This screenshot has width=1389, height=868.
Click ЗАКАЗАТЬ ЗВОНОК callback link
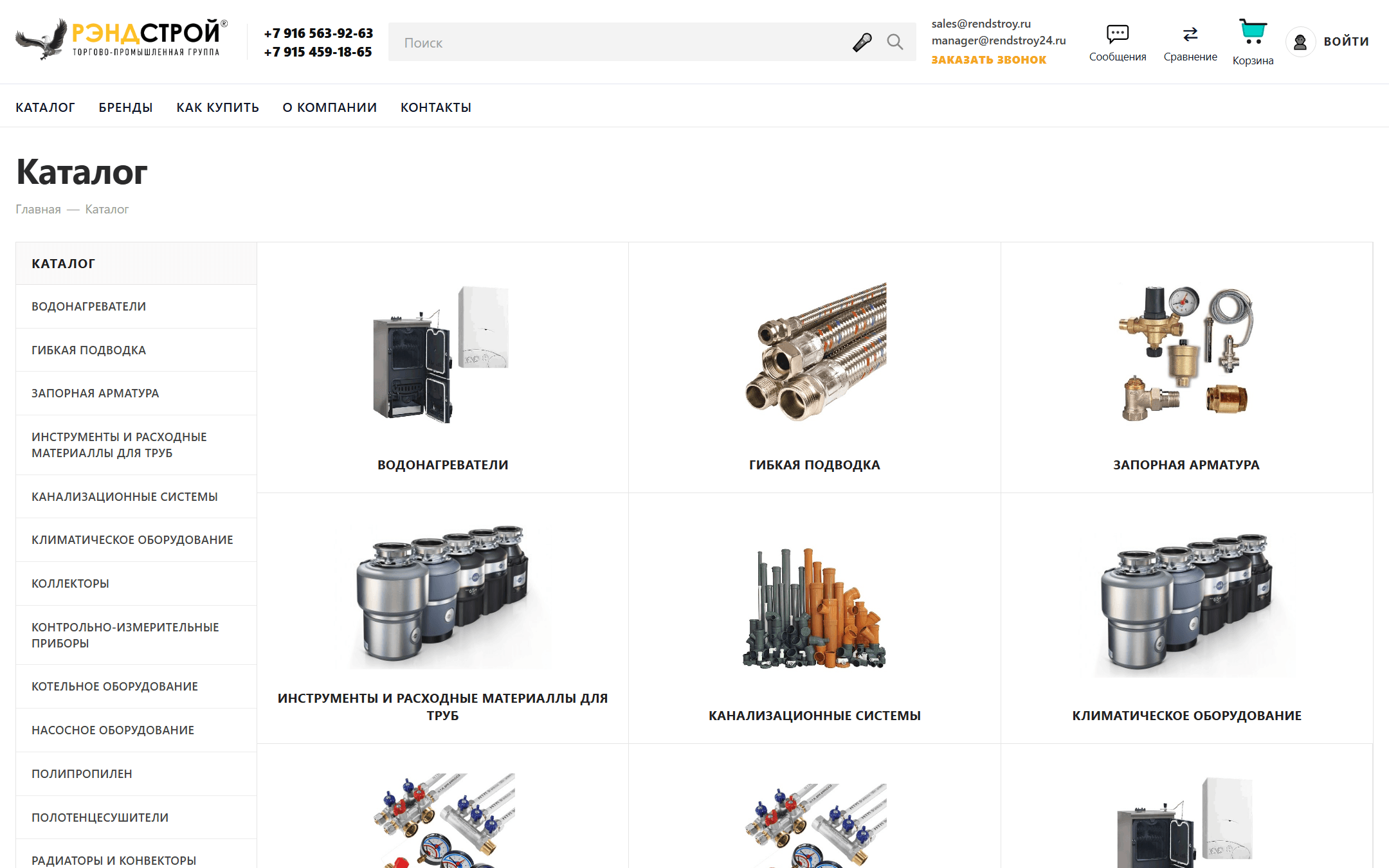[989, 60]
